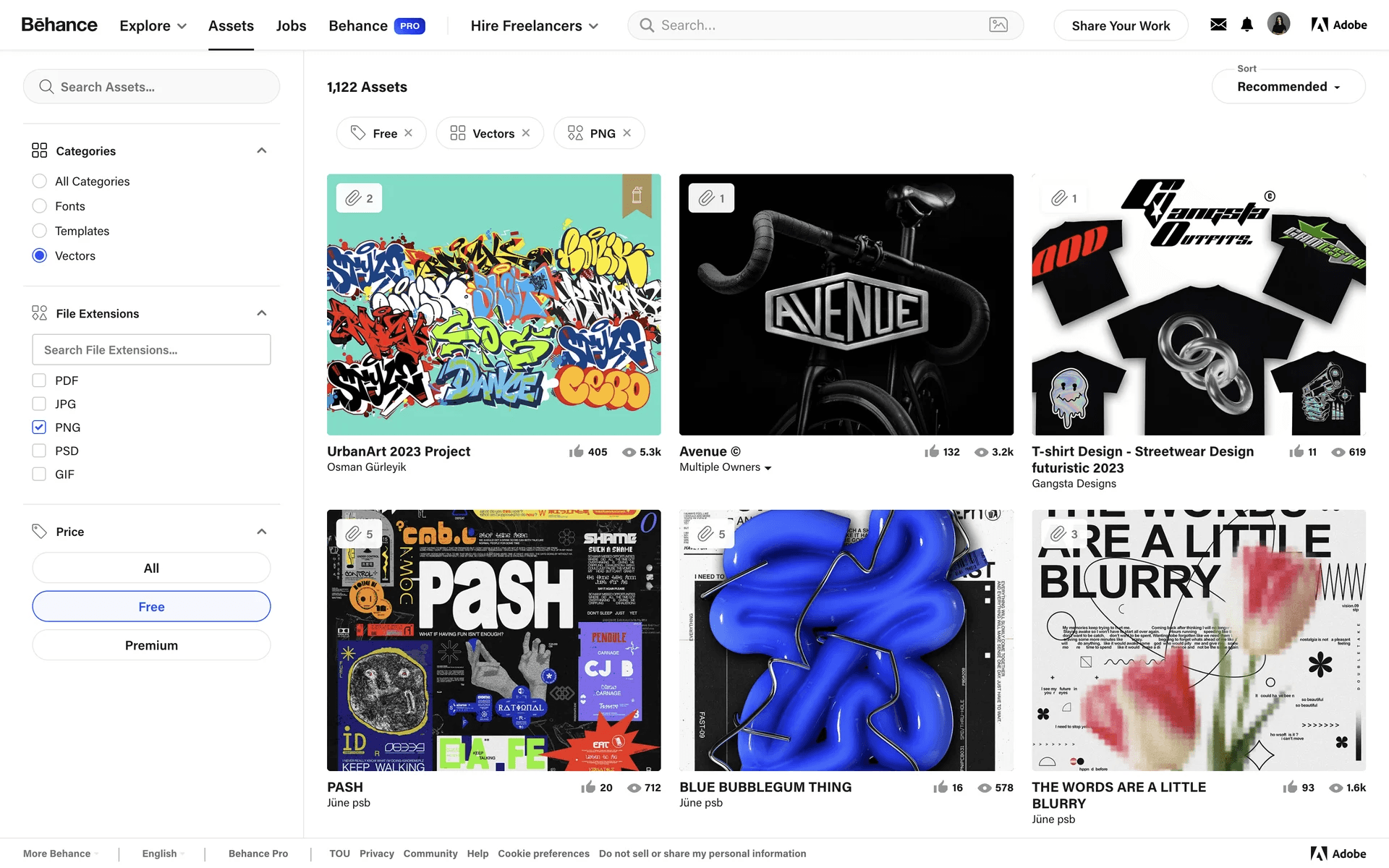Select the Fonts category radio button
Viewport: 1389px width, 868px height.
[x=40, y=206]
